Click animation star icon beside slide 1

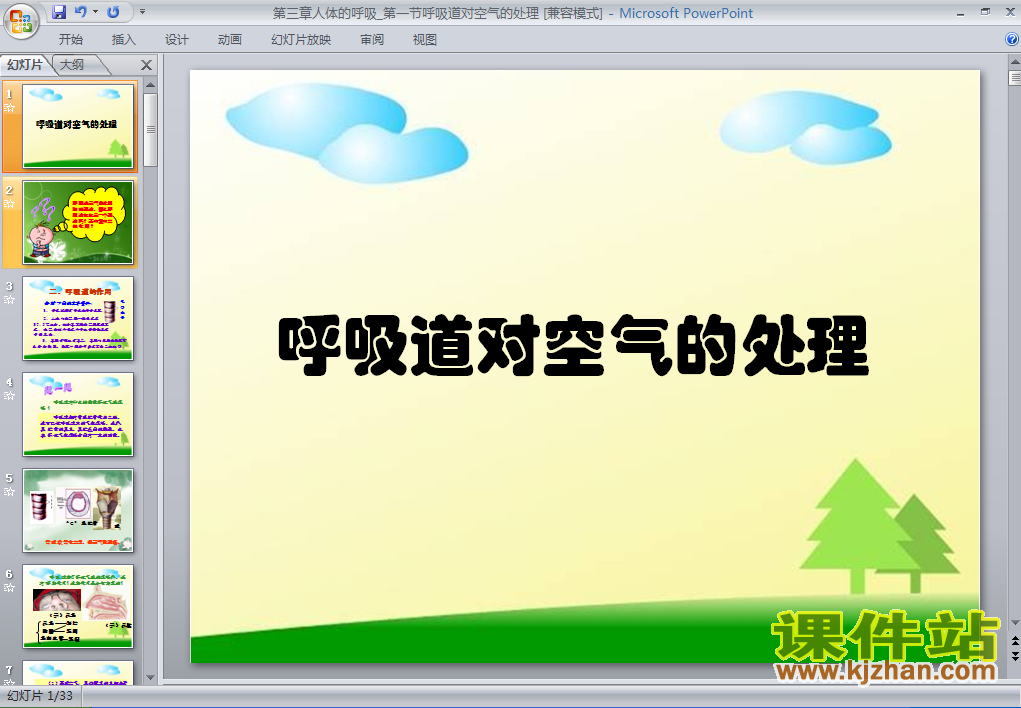[9, 108]
